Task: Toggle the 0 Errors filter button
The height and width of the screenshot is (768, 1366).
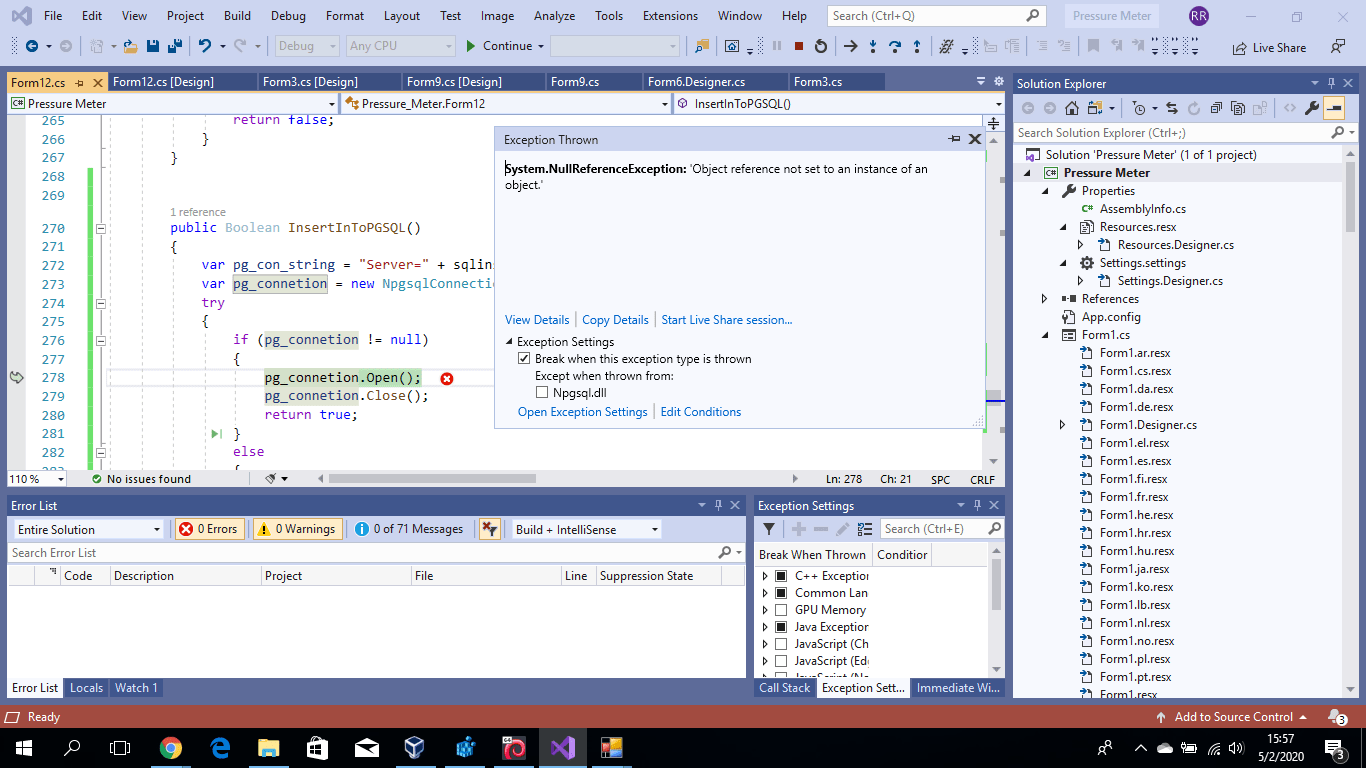Action: 209,529
